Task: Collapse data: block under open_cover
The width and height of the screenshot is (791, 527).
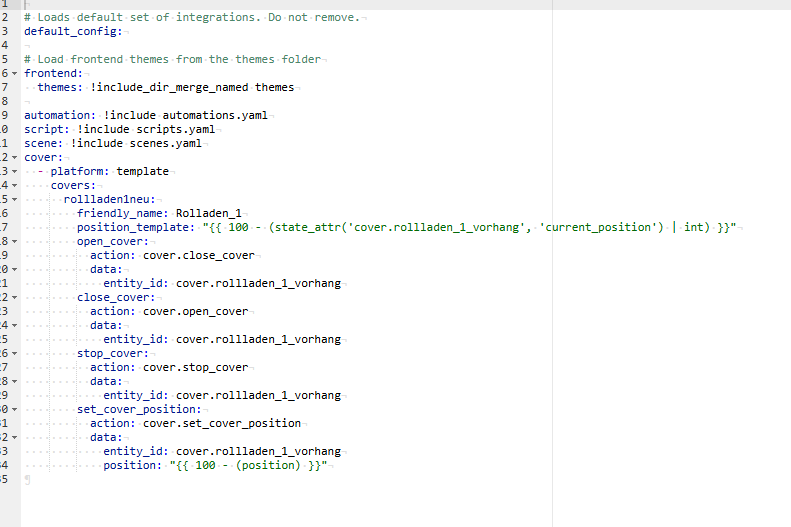Action: pos(15,270)
